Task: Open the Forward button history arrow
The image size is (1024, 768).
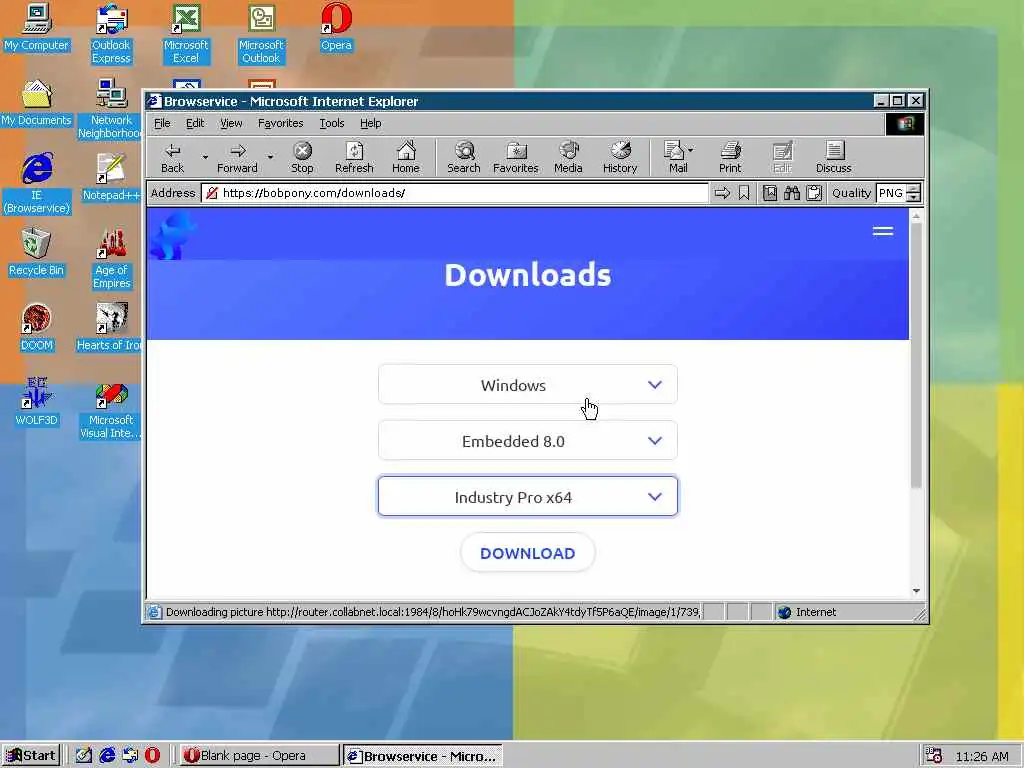Action: [x=270, y=157]
